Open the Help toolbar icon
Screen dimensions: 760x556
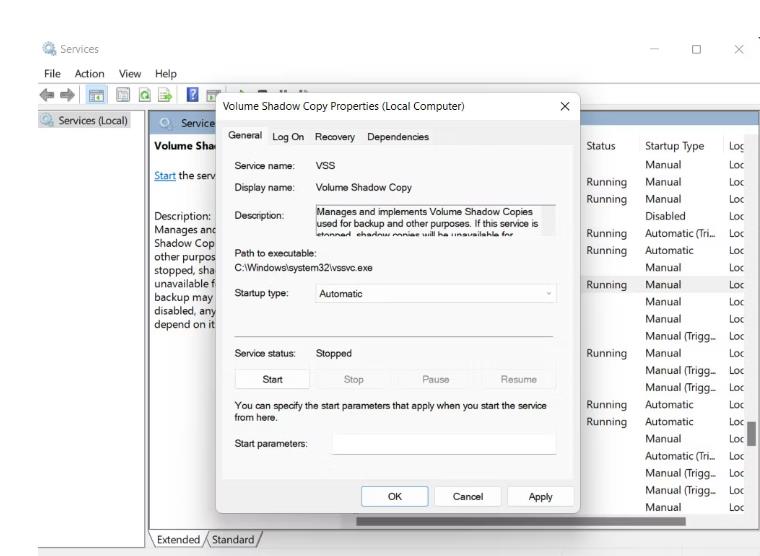192,94
